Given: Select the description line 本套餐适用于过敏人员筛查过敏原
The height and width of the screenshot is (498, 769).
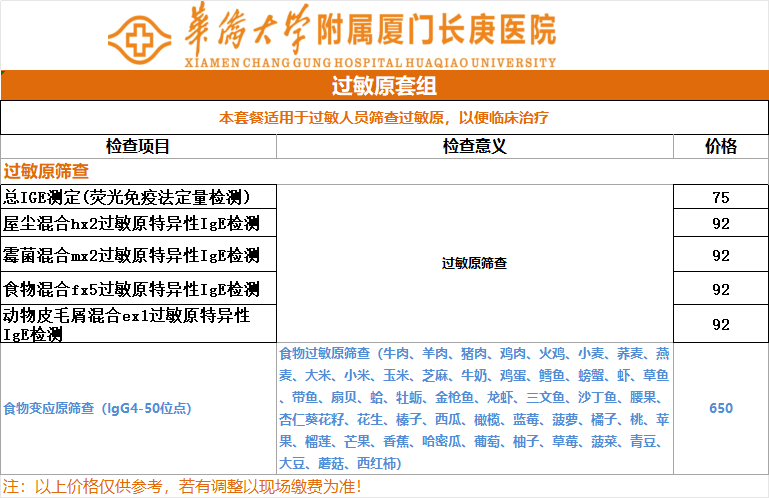Looking at the screenshot, I should (x=333, y=118).
